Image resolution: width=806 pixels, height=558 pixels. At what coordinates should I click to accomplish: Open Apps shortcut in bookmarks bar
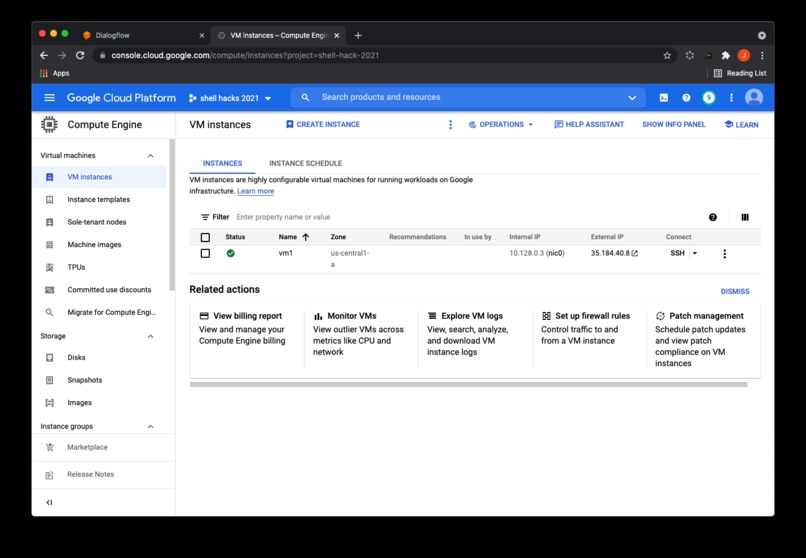[x=54, y=73]
